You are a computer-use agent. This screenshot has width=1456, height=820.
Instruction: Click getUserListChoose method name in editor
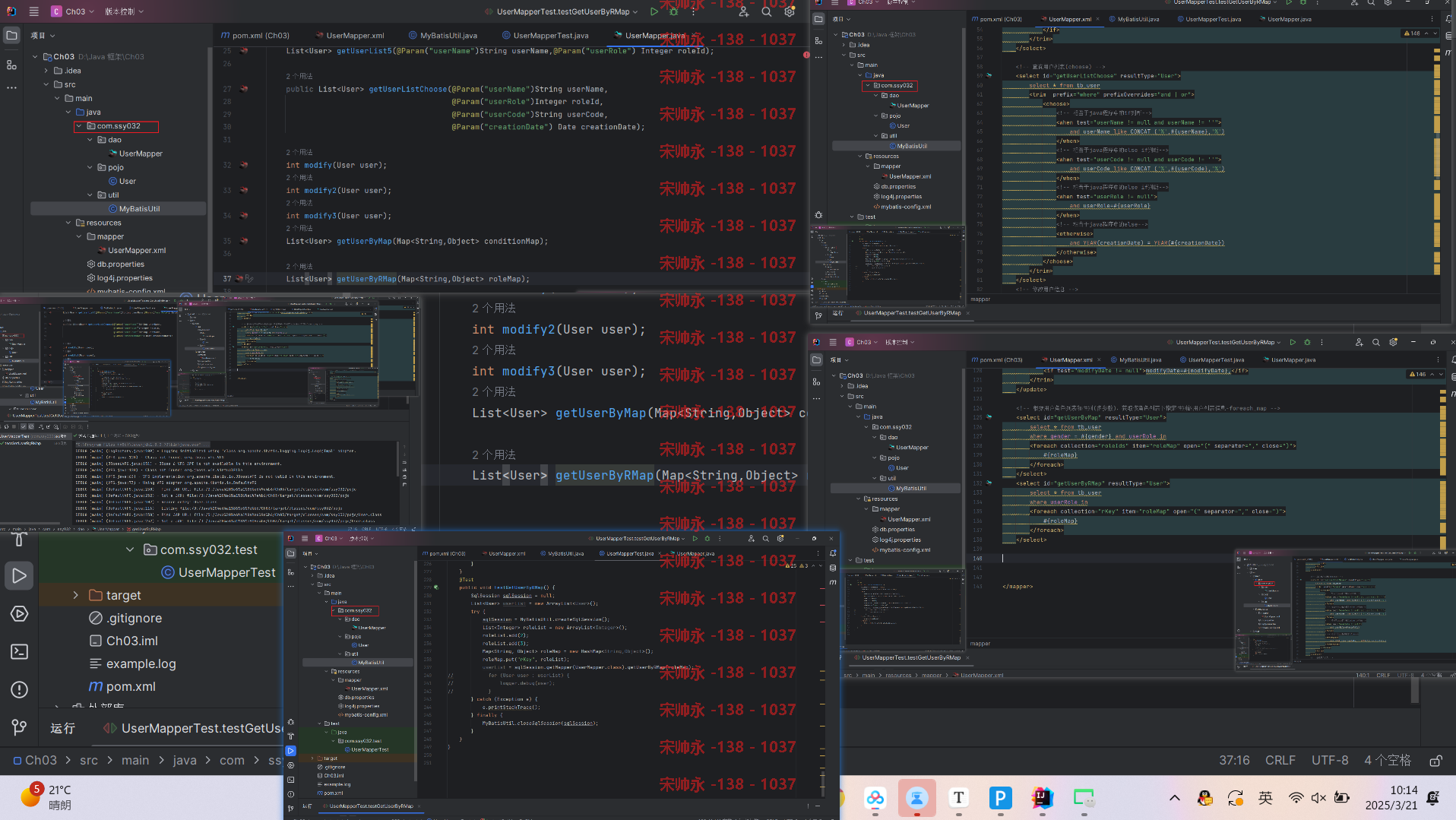tap(408, 90)
